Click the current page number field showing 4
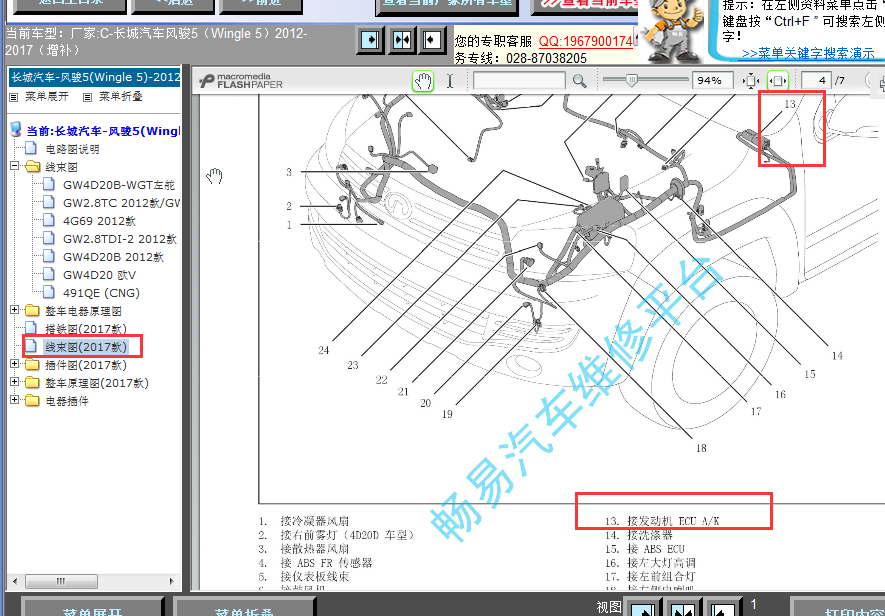Viewport: 885px width, 616px height. 816,81
